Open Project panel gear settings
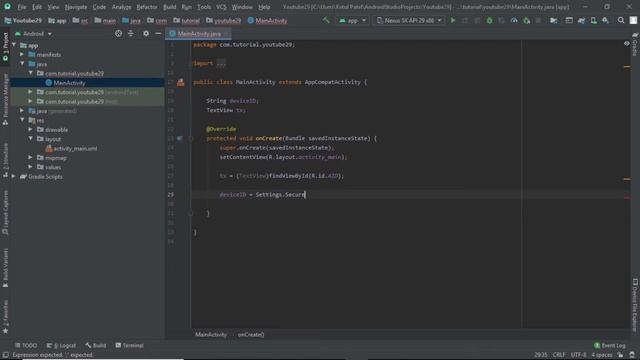Image resolution: width=640 pixels, height=360 pixels. (x=146, y=33)
